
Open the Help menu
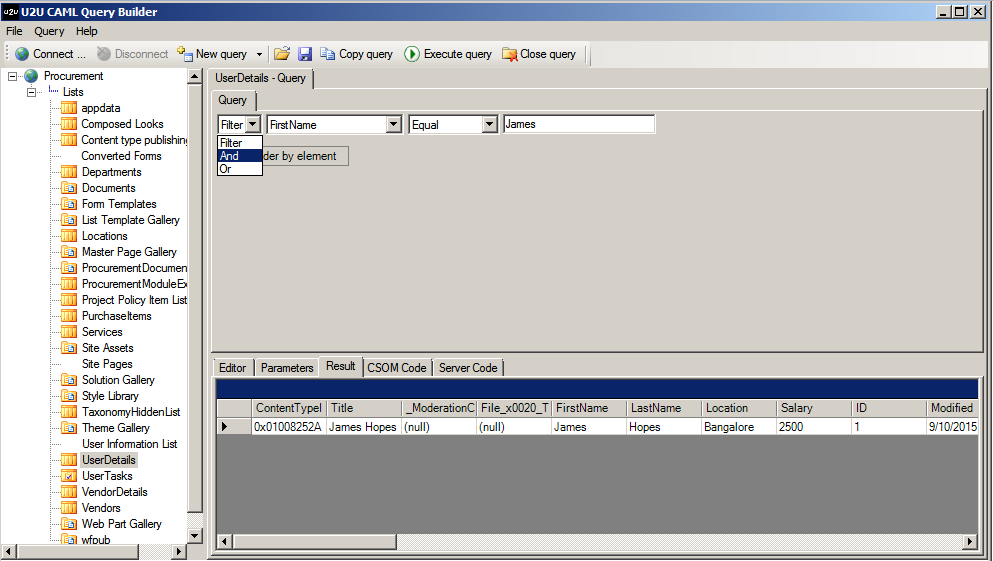pos(86,31)
